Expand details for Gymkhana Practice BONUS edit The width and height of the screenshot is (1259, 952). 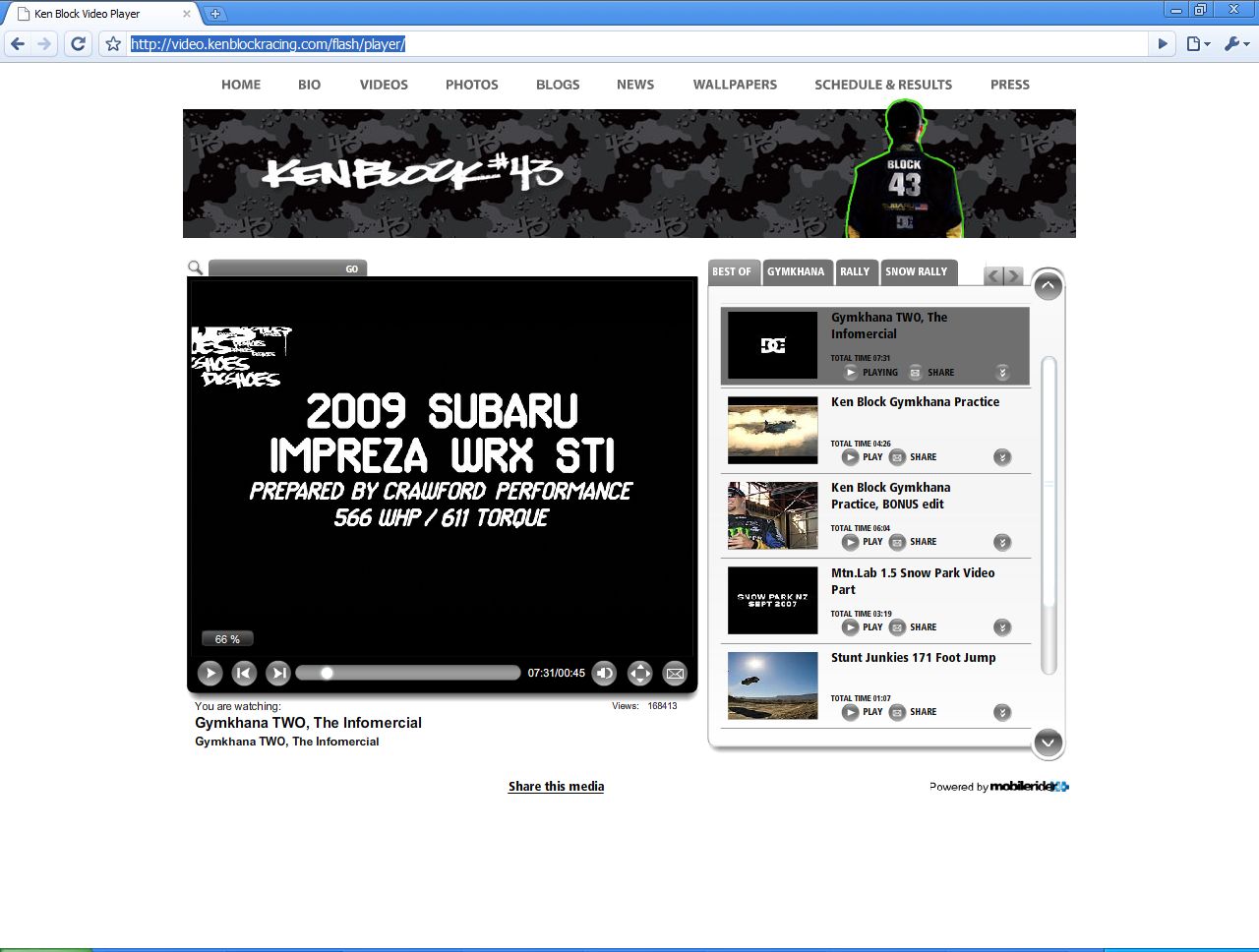pyautogui.click(x=1002, y=542)
